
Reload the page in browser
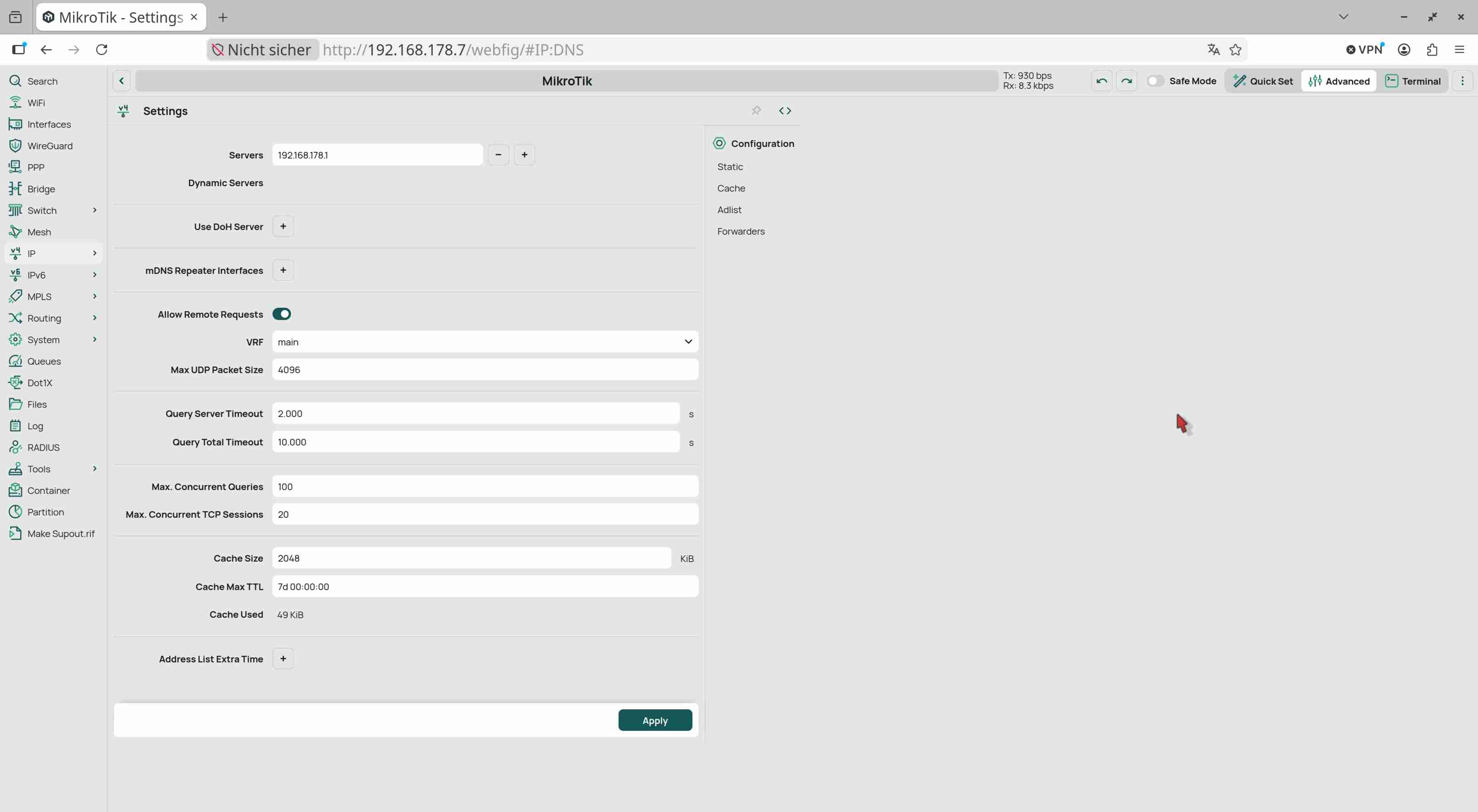pos(101,49)
